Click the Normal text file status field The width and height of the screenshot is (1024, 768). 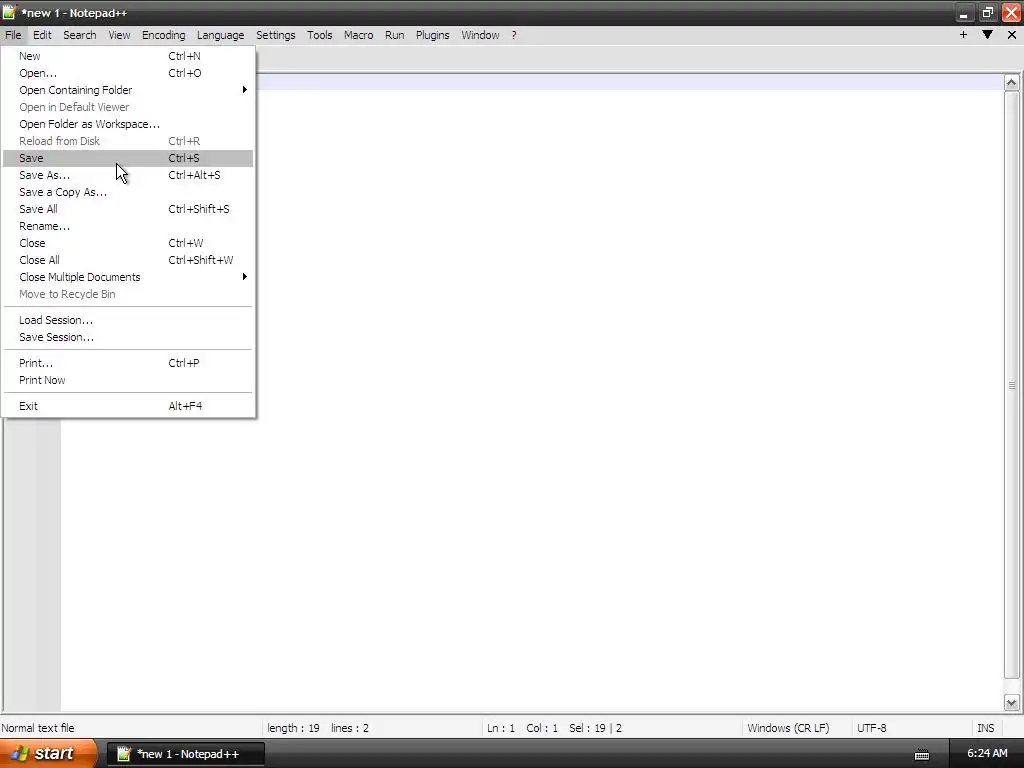[x=131, y=728]
